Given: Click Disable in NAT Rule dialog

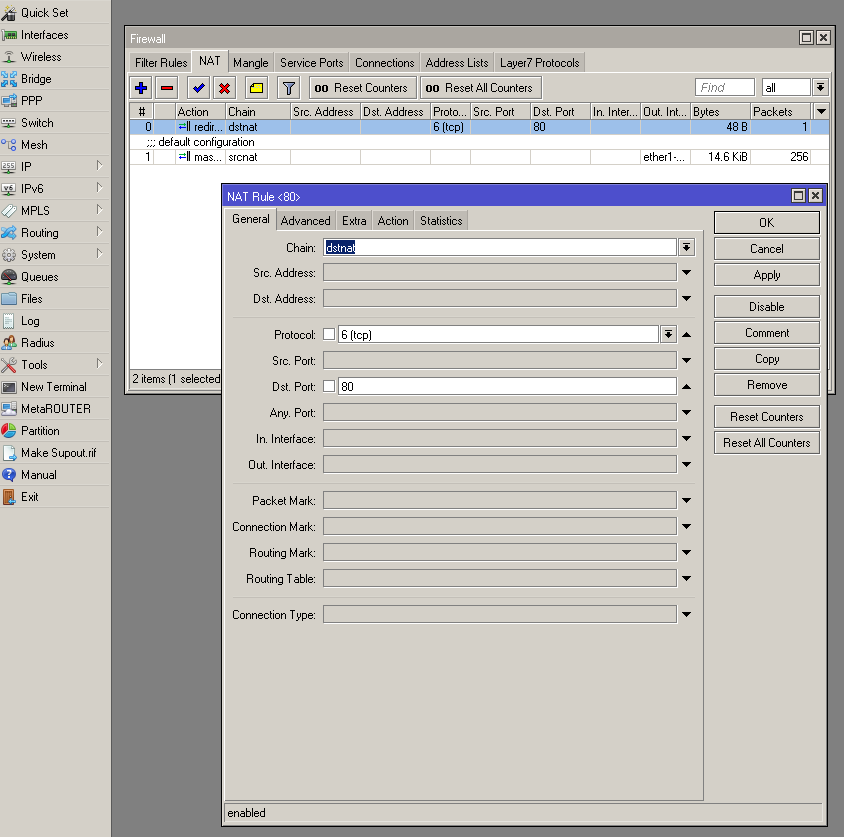Looking at the screenshot, I should pyautogui.click(x=766, y=307).
